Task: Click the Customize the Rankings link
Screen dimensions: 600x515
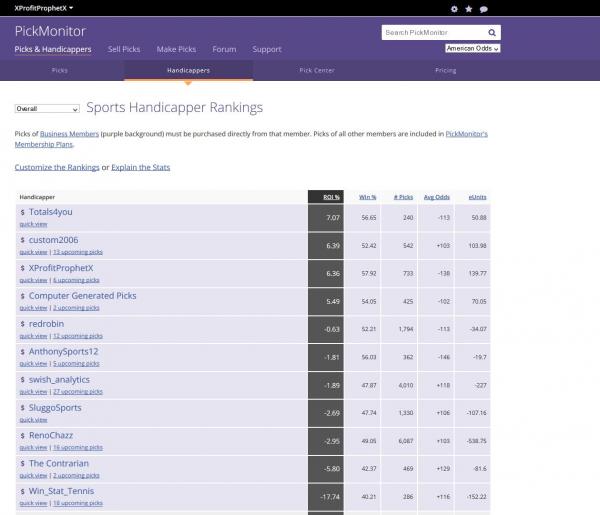Action: [57, 167]
